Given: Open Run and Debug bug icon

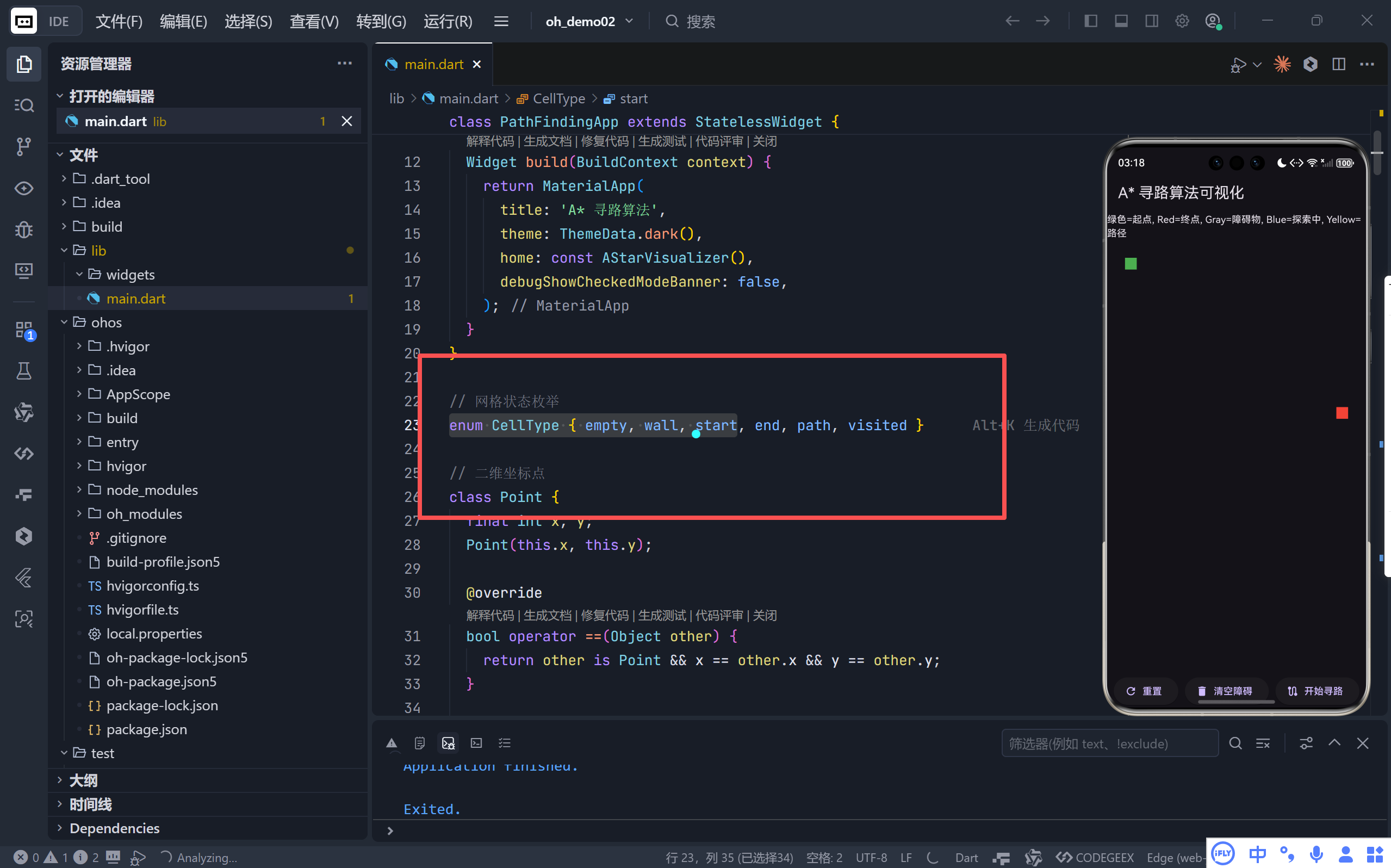Looking at the screenshot, I should click(x=23, y=230).
